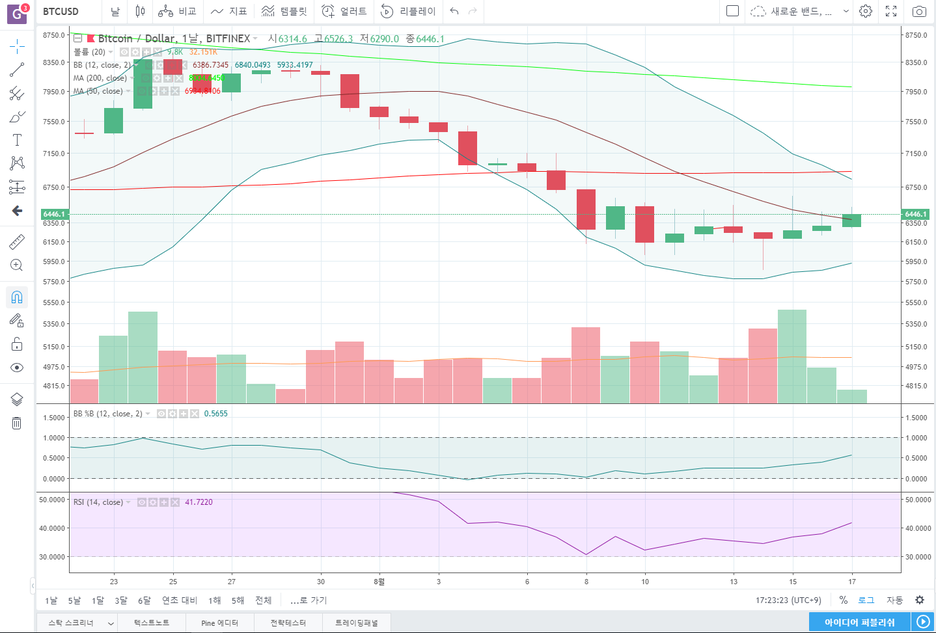
Task: Open dropdown arrow beside BB %B legend
Action: pyautogui.click(x=148, y=413)
